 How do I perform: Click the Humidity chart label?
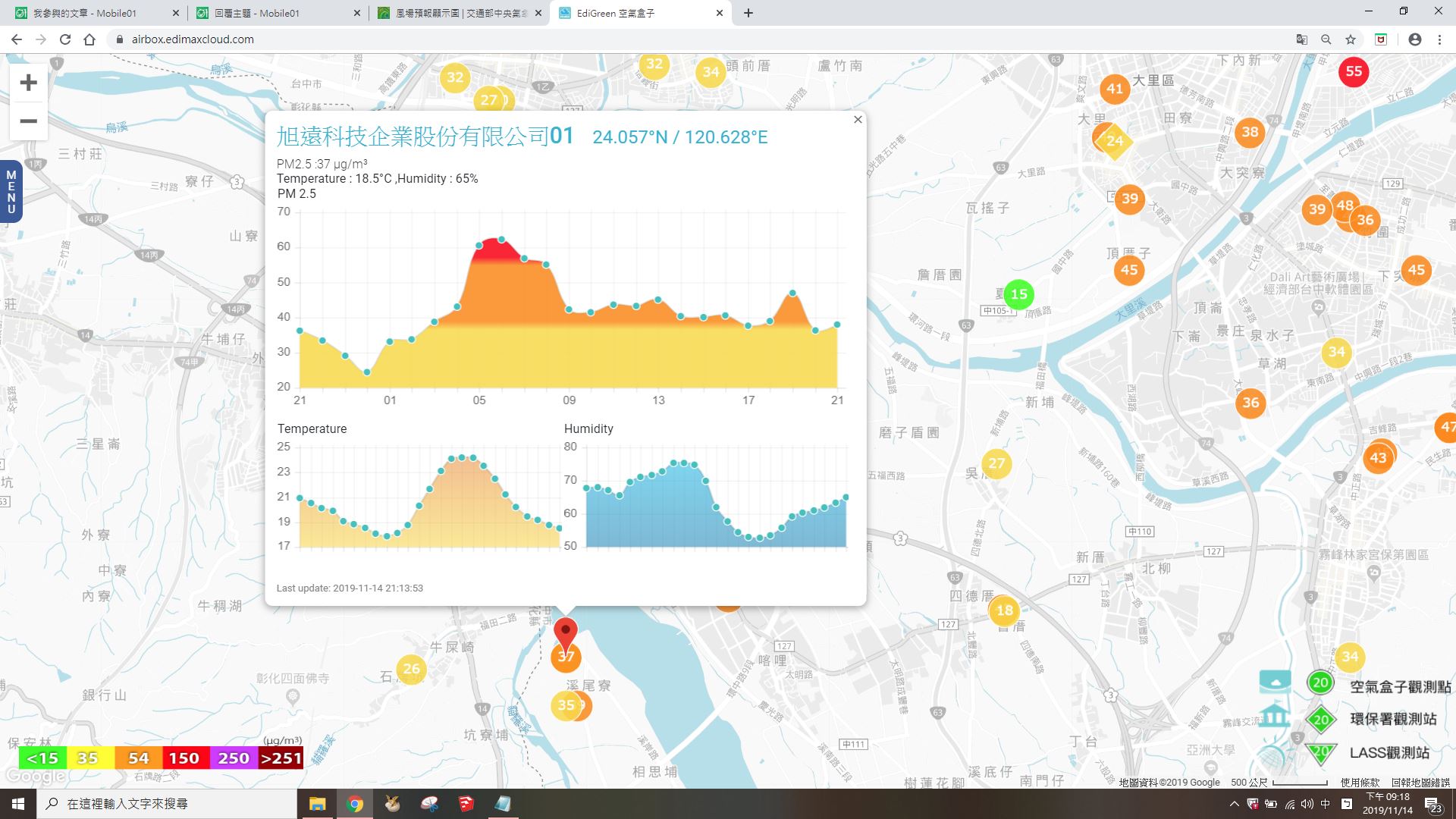[588, 428]
